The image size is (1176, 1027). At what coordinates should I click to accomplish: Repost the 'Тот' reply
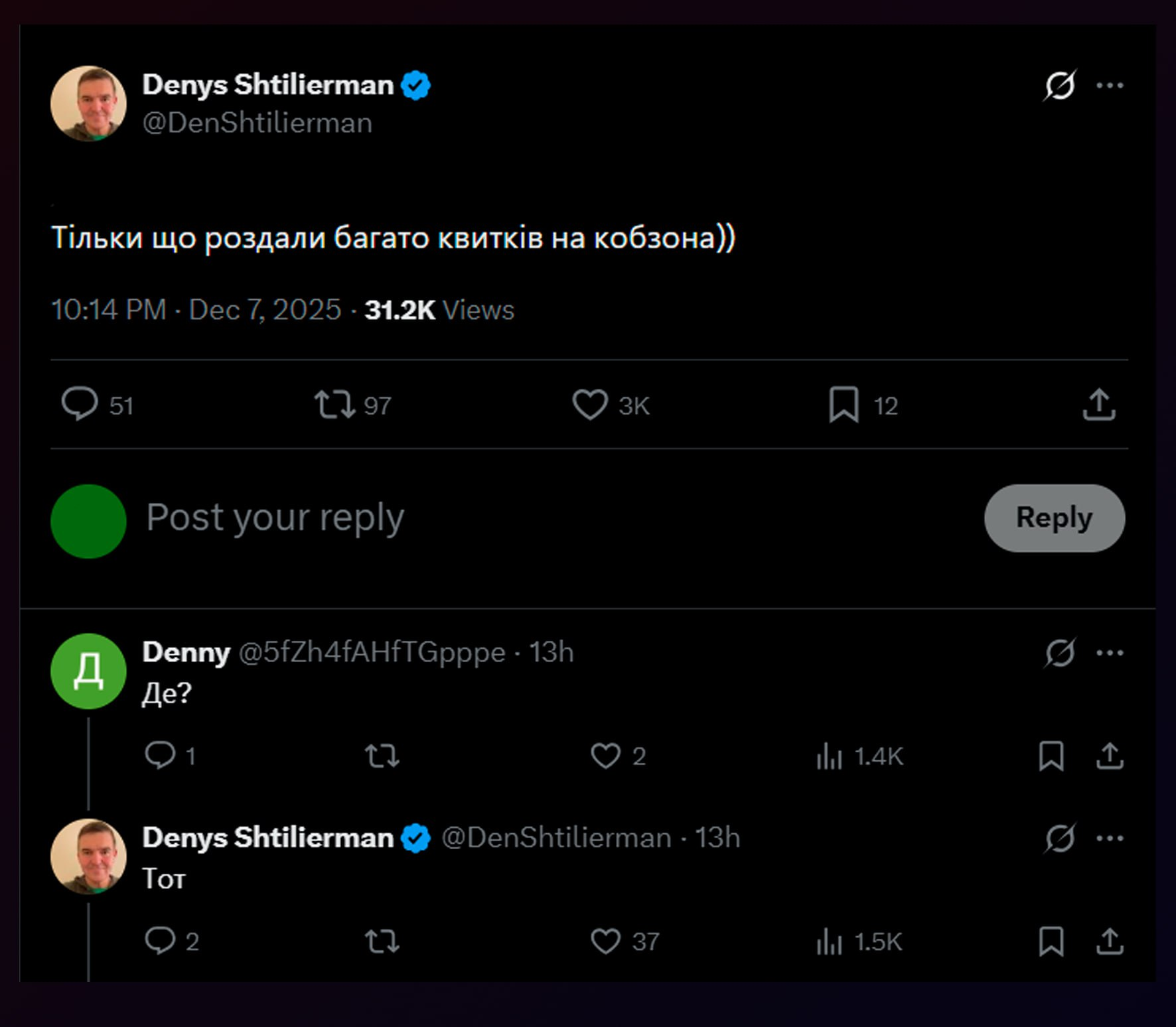(382, 941)
